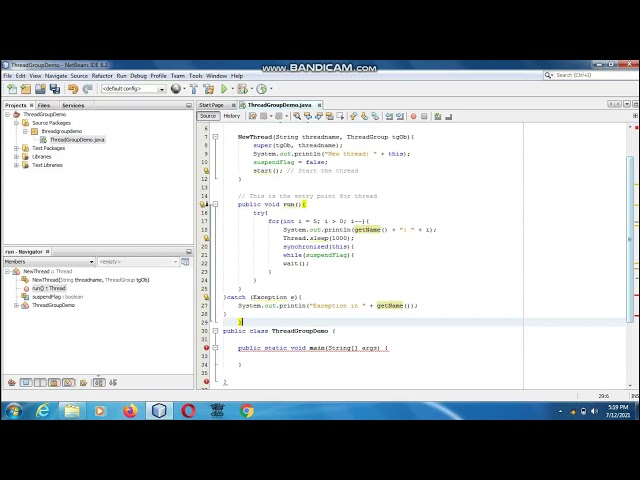Open the Members dropdown in Navigator
Viewport: 640px width, 480px height.
pos(49,262)
